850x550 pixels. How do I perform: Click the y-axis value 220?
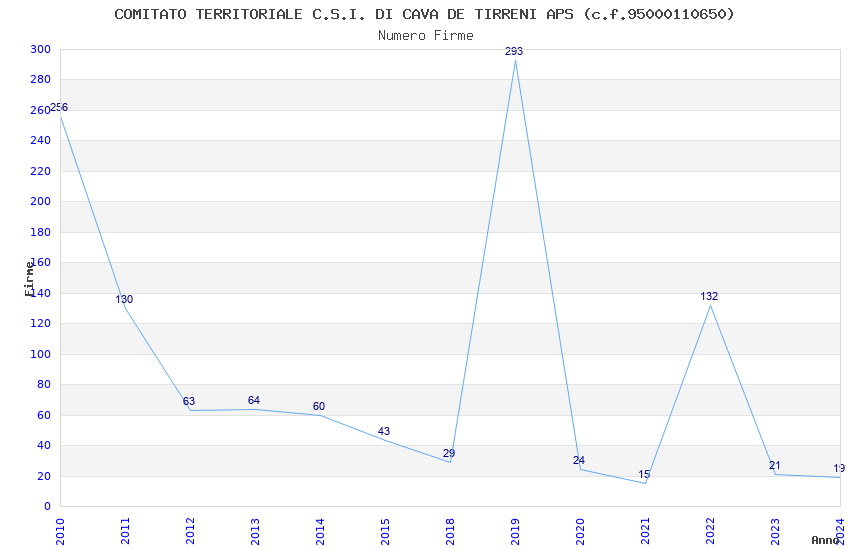click(41, 171)
